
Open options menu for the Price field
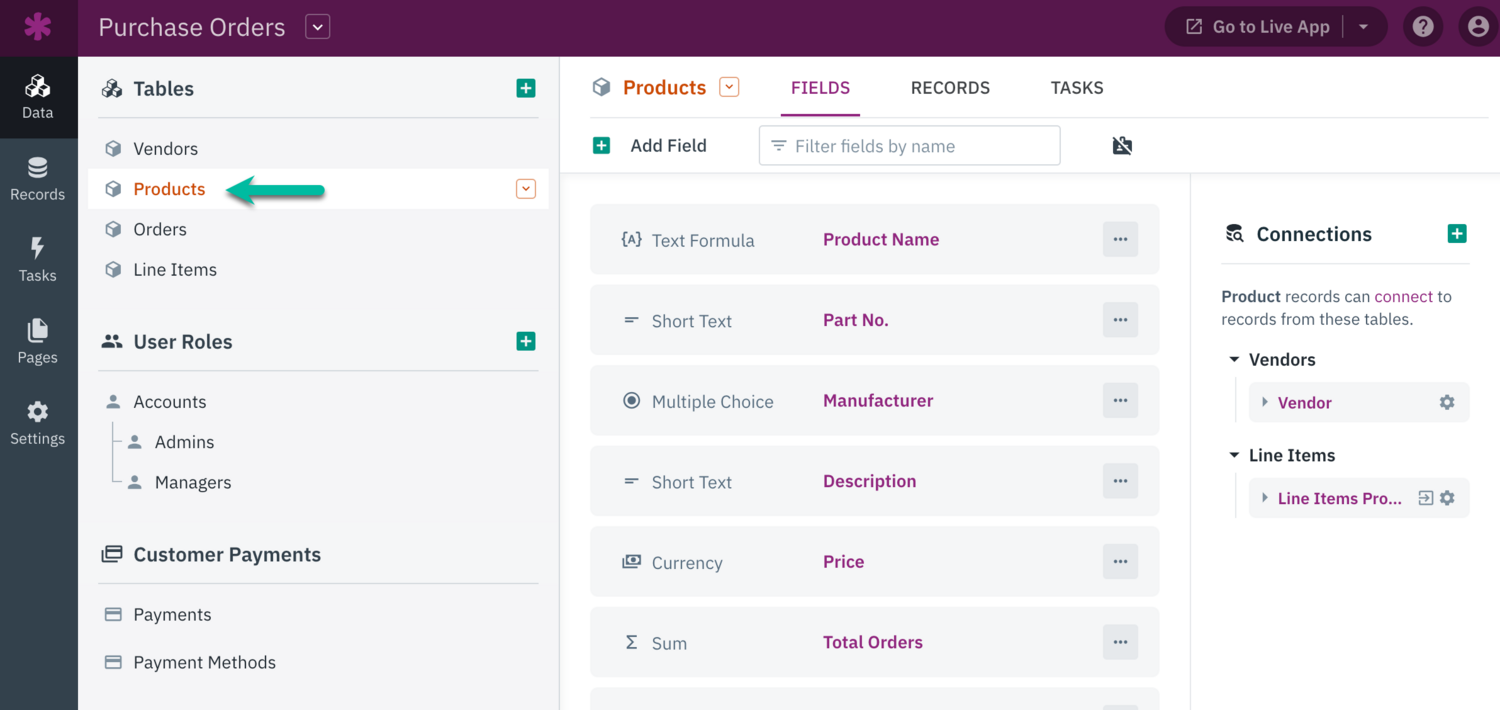tap(1120, 561)
